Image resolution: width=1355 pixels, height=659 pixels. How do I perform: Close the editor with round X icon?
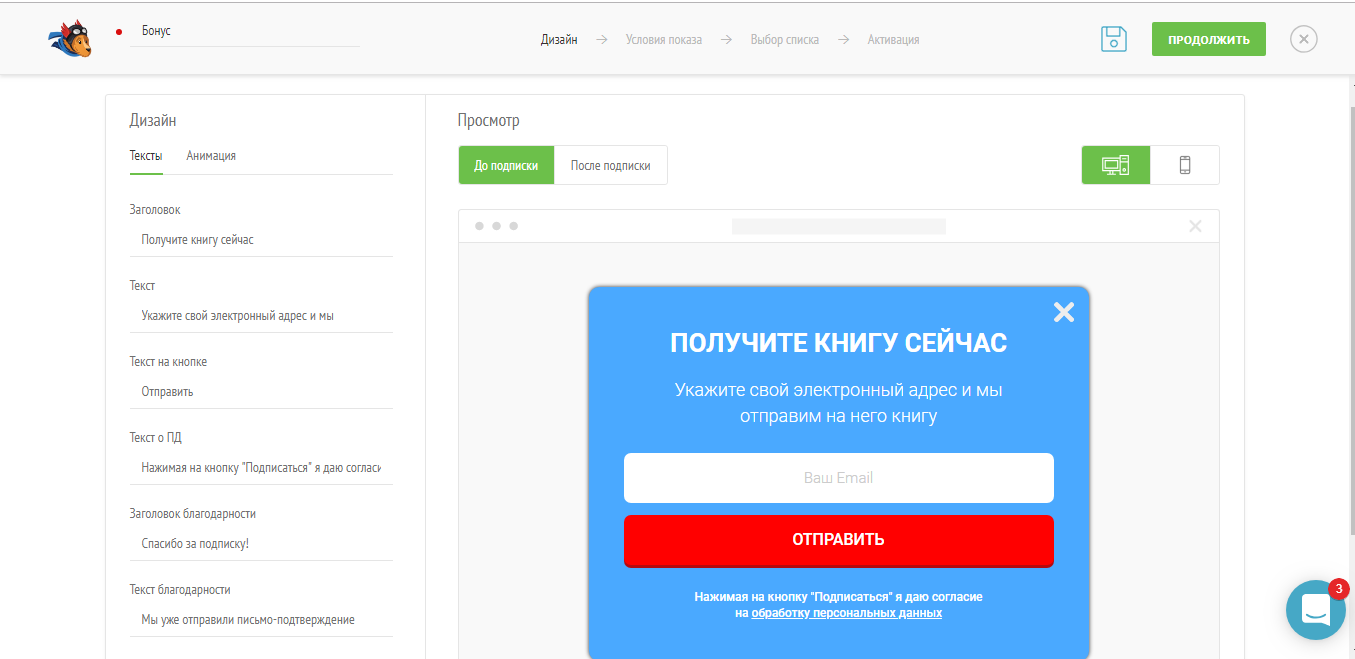tap(1303, 40)
